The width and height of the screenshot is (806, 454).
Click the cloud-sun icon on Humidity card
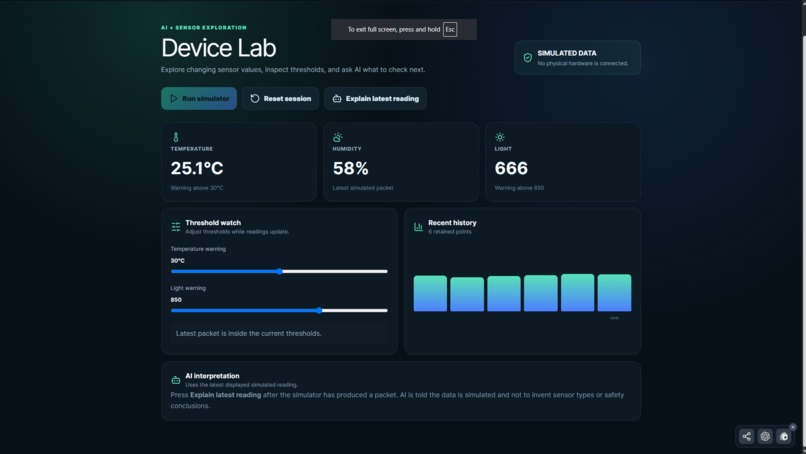(x=338, y=137)
